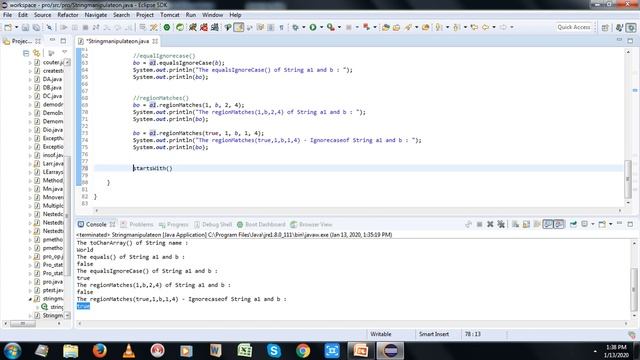This screenshot has width=640, height=360.
Task: Open VLC media player from taskbar
Action: [x=129, y=351]
